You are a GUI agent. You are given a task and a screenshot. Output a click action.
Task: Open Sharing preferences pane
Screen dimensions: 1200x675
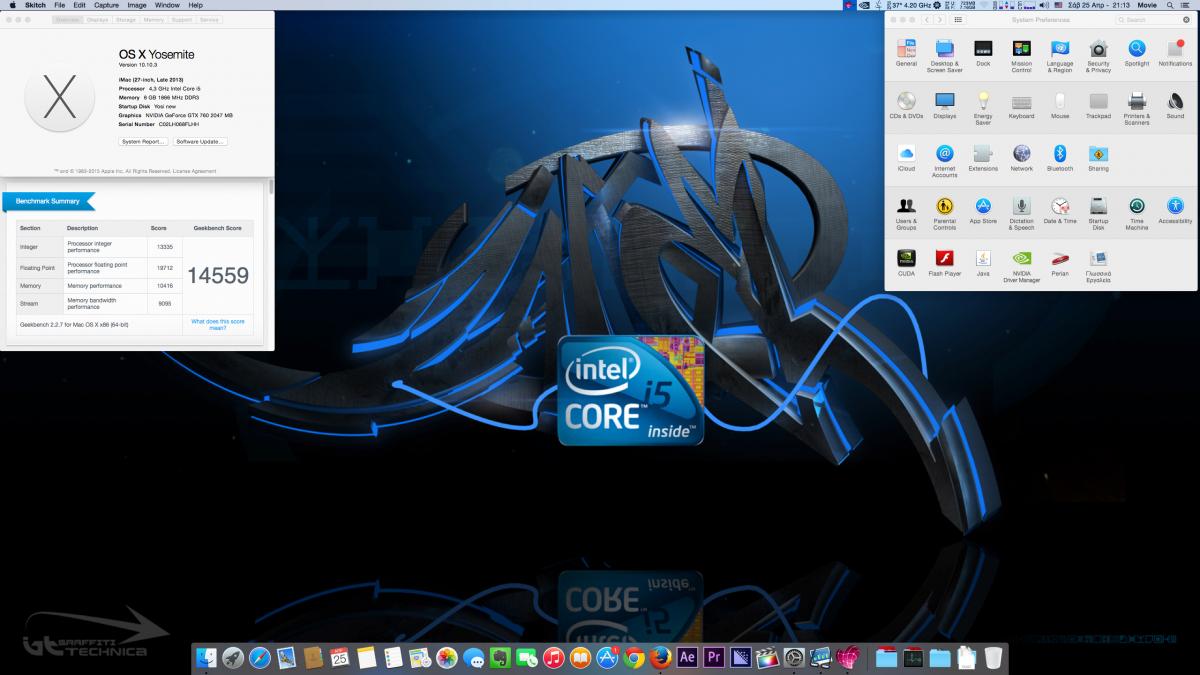(x=1099, y=158)
